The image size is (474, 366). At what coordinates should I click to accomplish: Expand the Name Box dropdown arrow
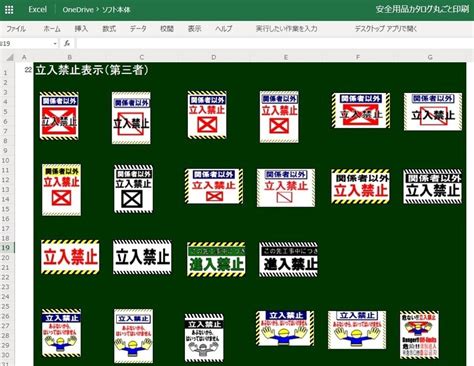(55, 44)
